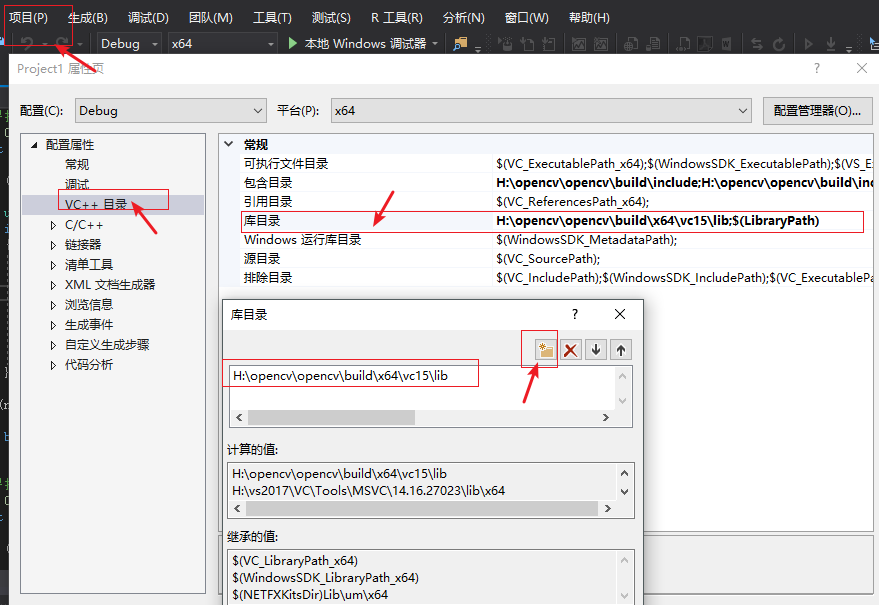
Task: Expand the XML 文档生成器 node
Action: click(53, 285)
